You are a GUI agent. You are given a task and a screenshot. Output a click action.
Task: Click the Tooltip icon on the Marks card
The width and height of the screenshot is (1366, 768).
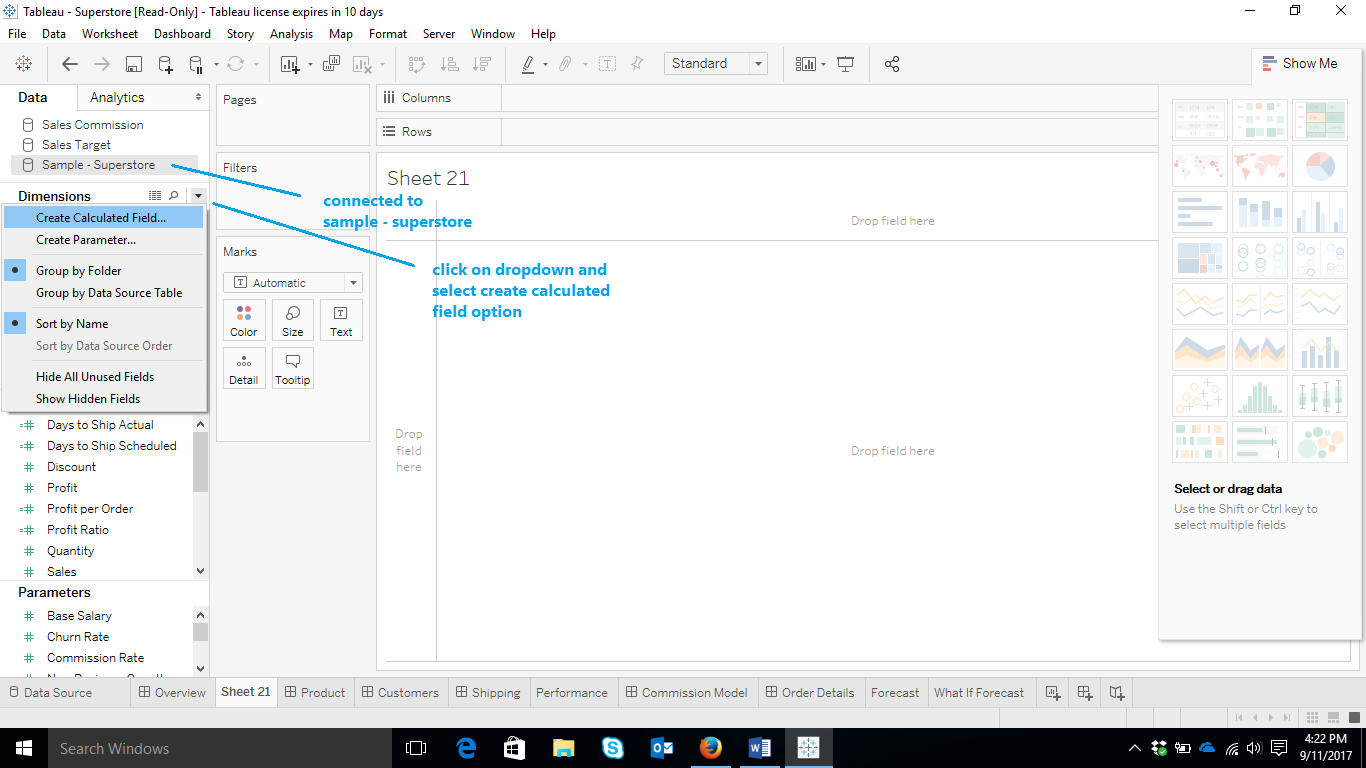coord(292,368)
